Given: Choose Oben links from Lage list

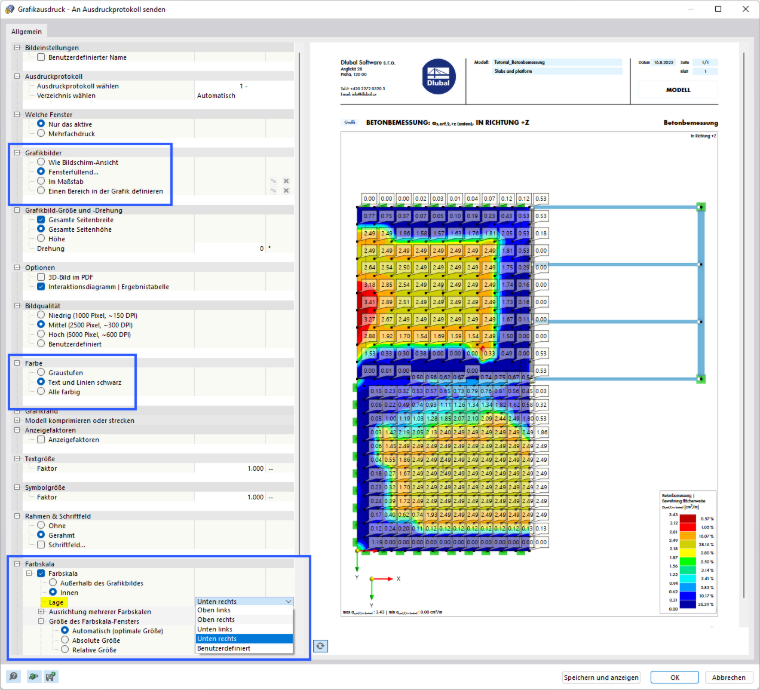Looking at the screenshot, I should click(x=244, y=610).
